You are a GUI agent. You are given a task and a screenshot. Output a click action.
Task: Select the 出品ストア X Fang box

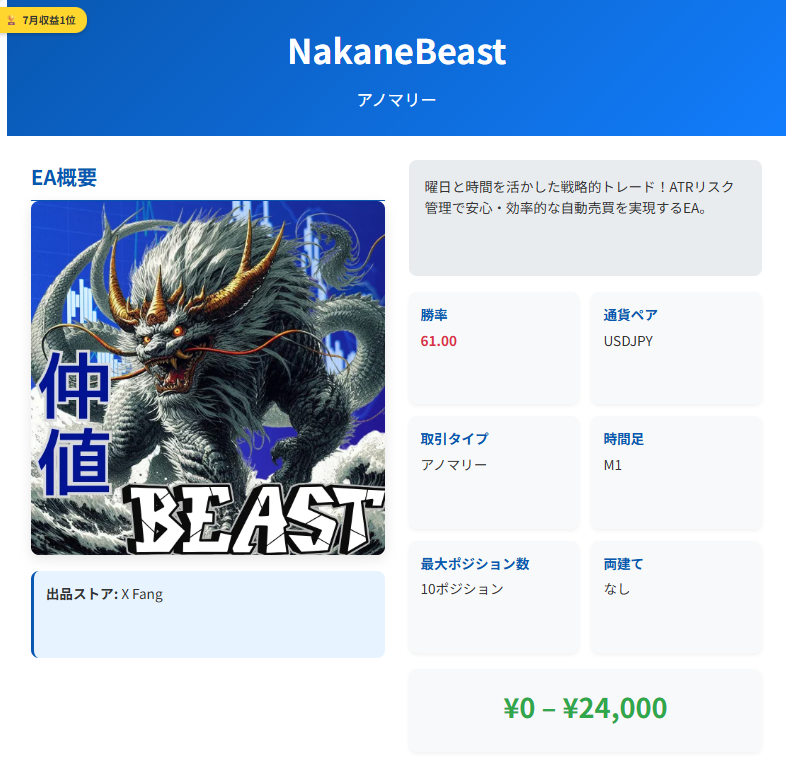(208, 614)
